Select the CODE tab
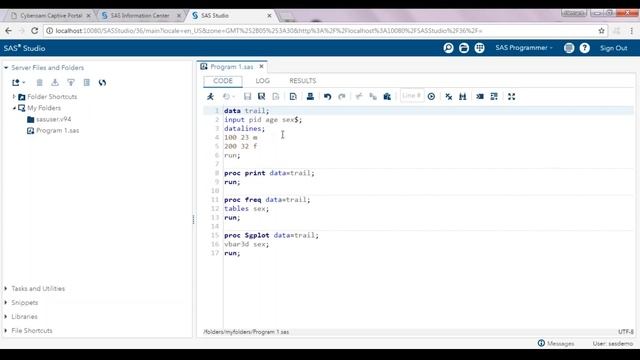 click(223, 81)
